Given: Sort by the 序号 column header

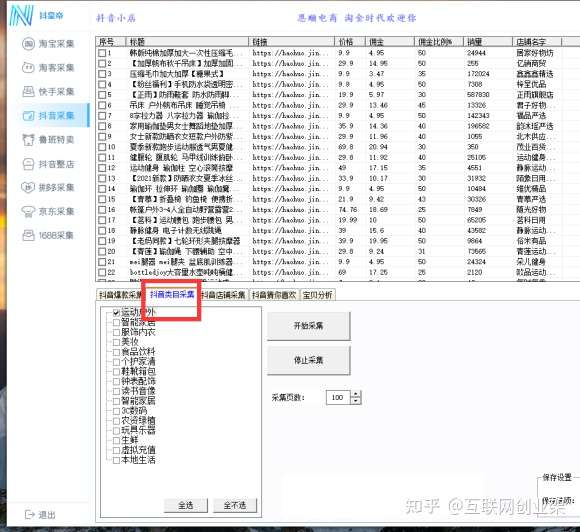Looking at the screenshot, I should click(x=111, y=42).
